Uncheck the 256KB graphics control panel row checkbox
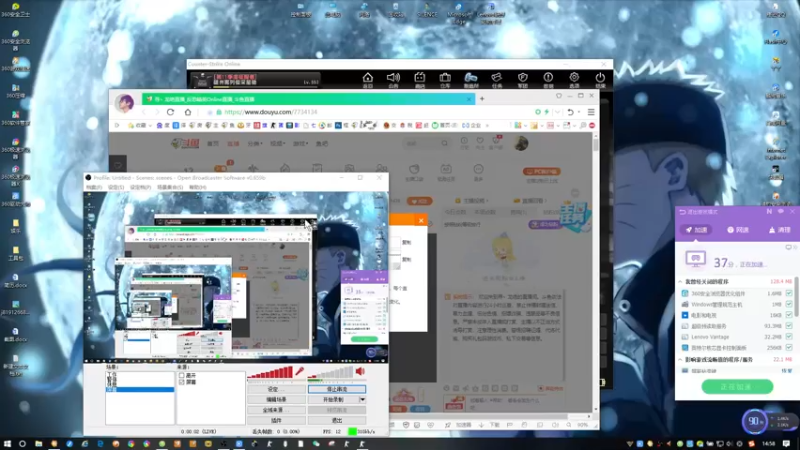The height and width of the screenshot is (450, 800). 789,347
